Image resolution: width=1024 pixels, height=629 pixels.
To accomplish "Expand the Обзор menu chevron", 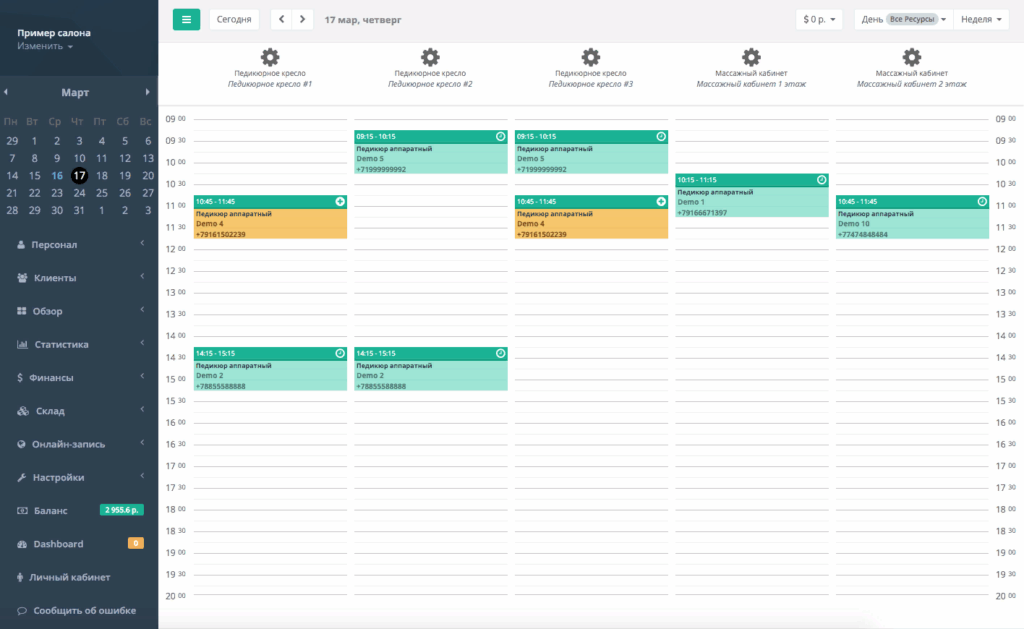I will (142, 310).
